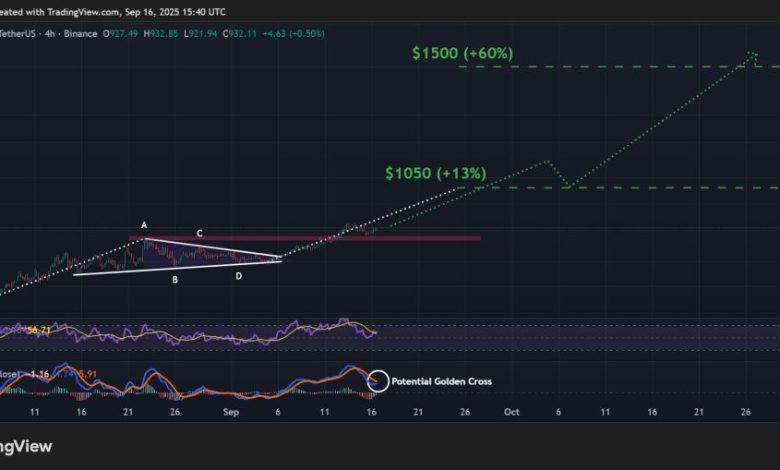The width and height of the screenshot is (780, 470).
Task: Click the Oct label on time axis
Action: click(x=511, y=410)
